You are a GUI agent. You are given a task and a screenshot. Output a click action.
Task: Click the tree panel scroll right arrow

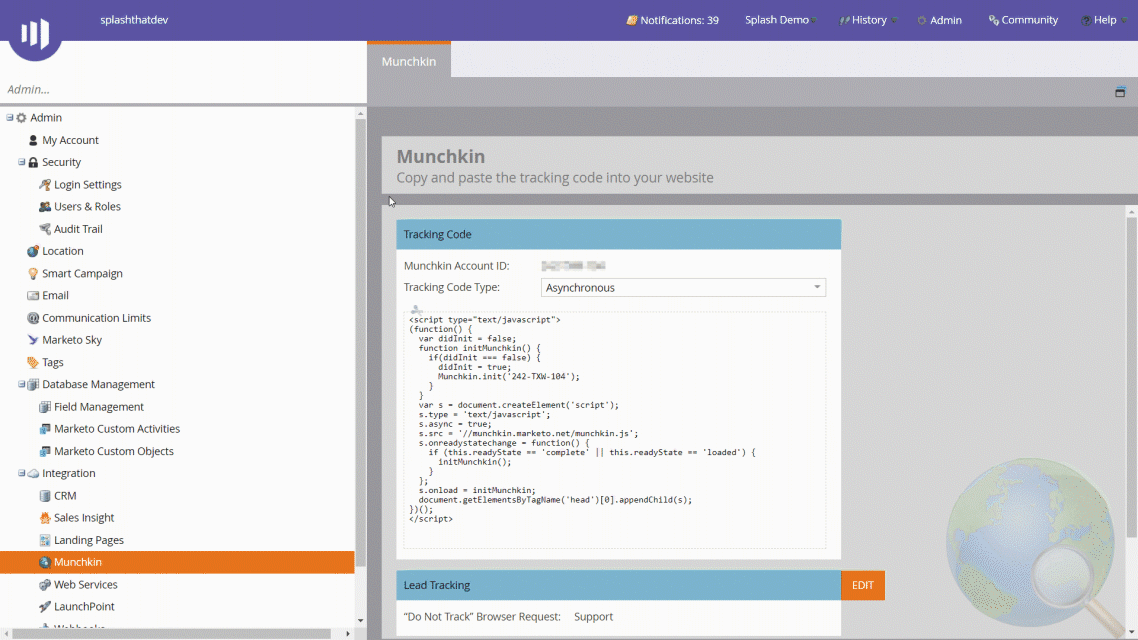coord(348,633)
